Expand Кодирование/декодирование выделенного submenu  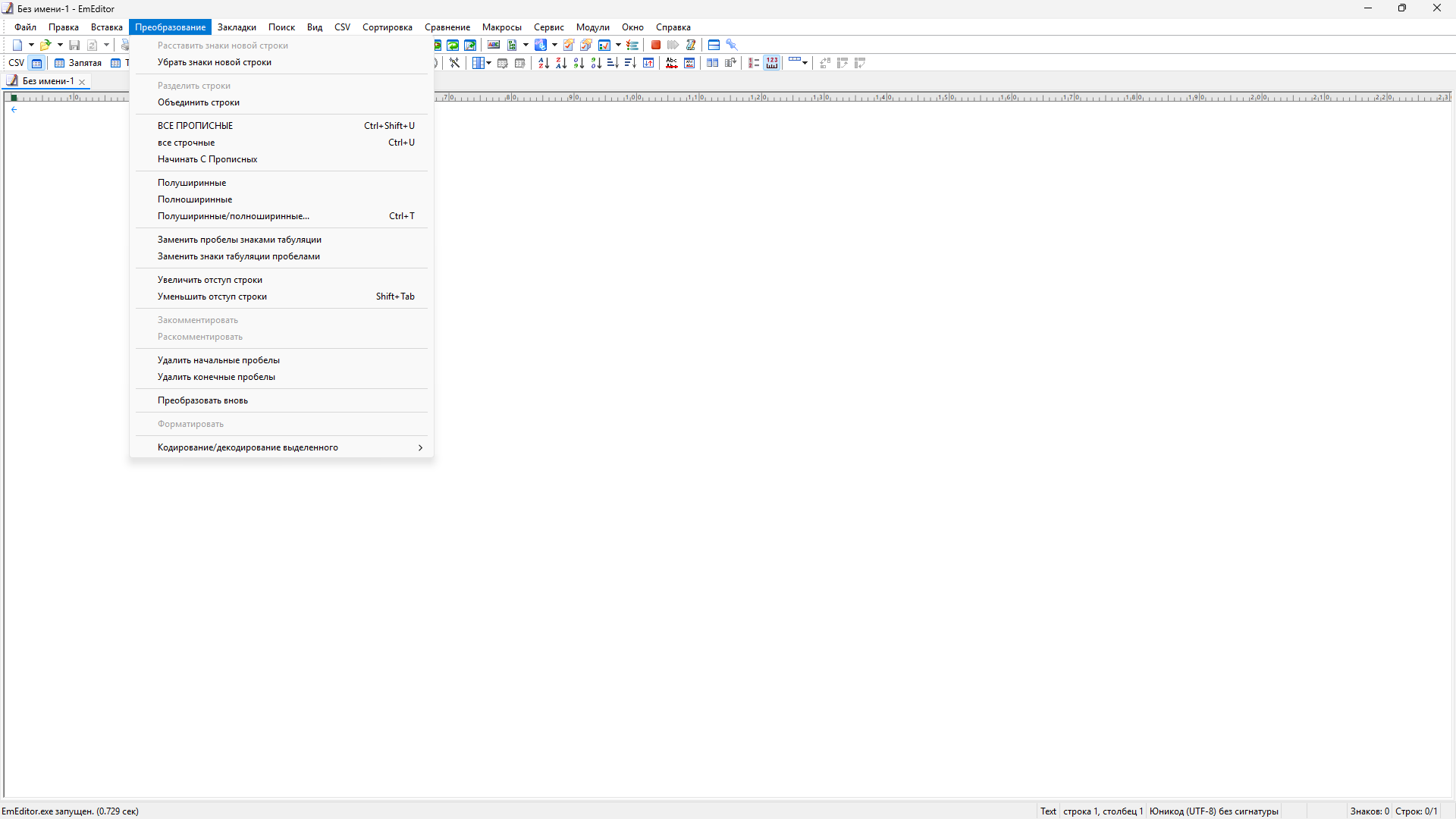[x=281, y=447]
